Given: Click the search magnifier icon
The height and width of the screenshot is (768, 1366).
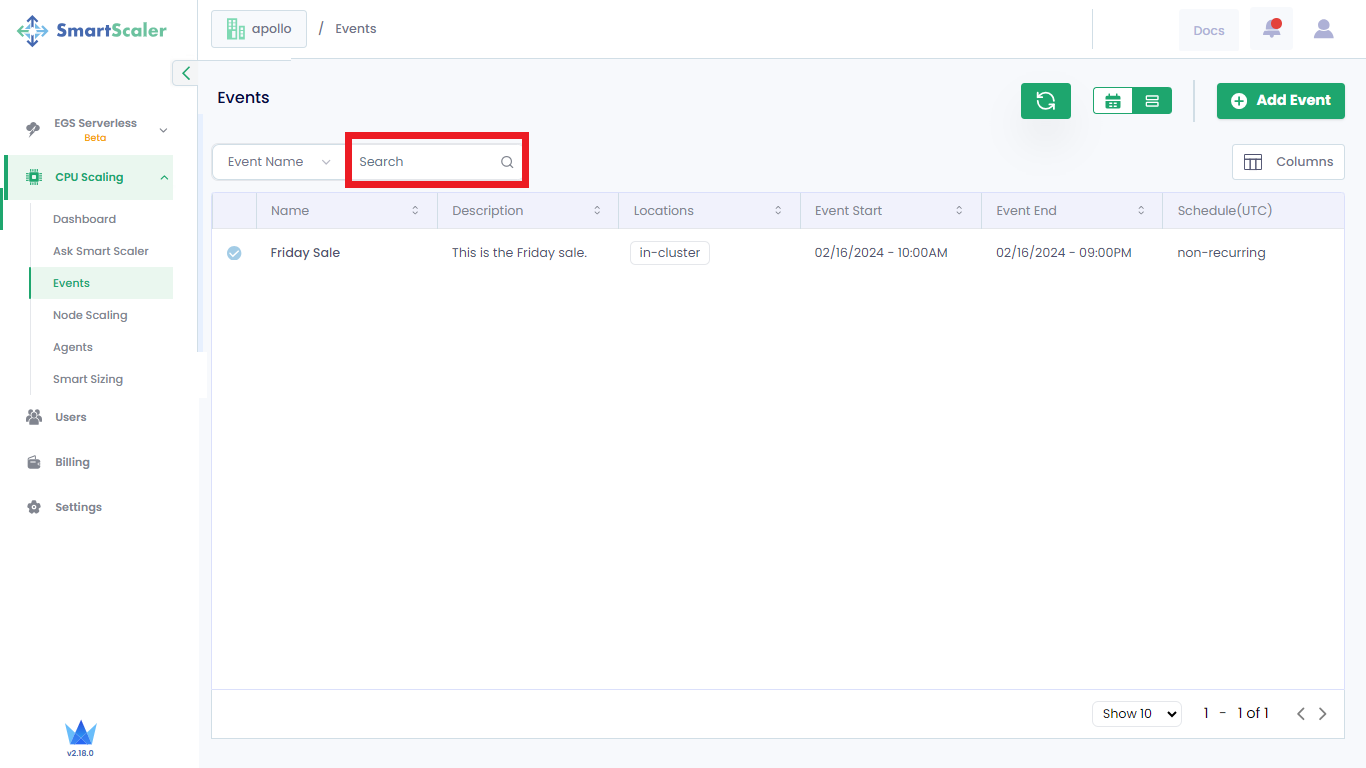Looking at the screenshot, I should [507, 162].
